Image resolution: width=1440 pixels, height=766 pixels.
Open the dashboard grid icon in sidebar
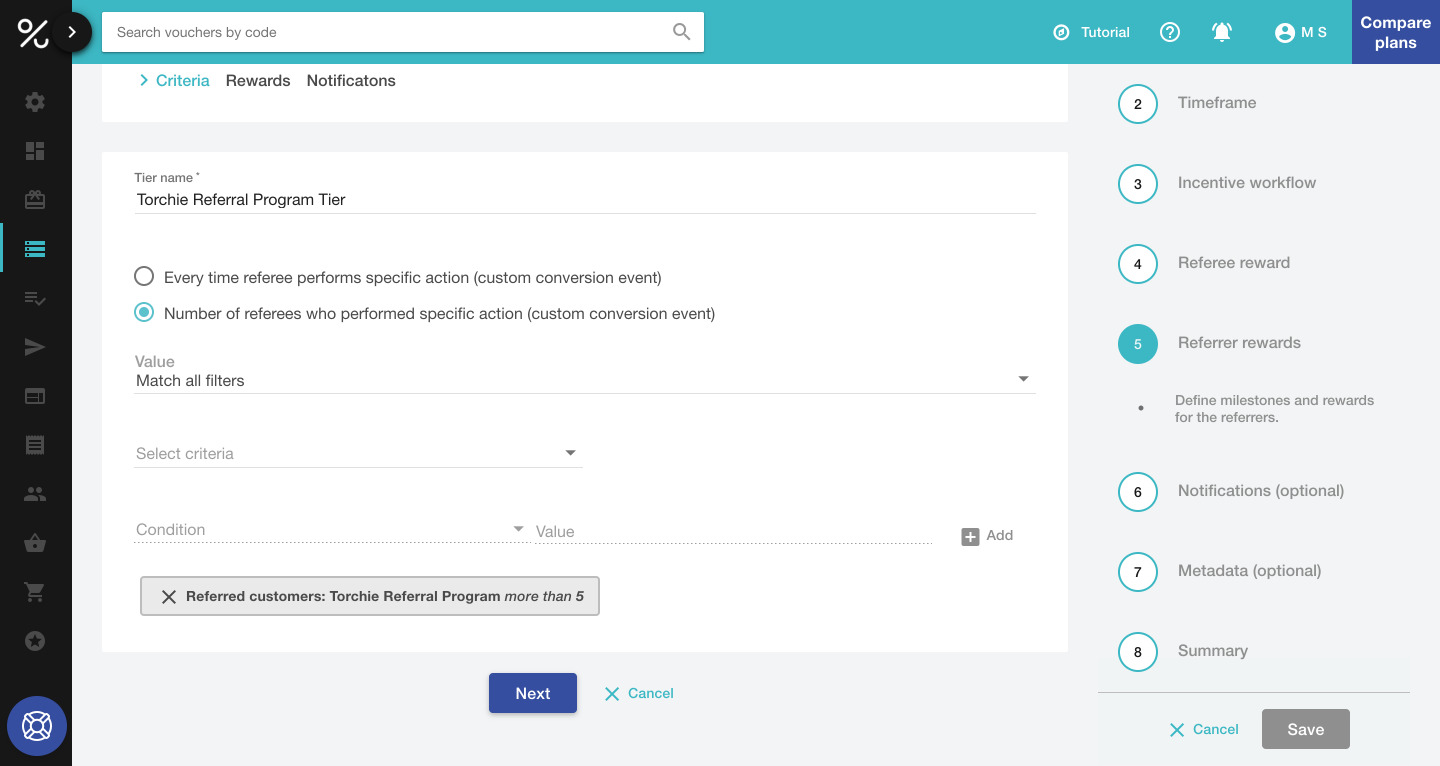(x=35, y=151)
